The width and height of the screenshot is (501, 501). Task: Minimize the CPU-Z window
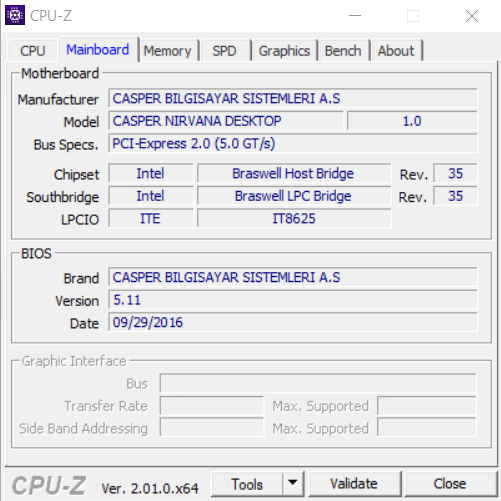355,16
